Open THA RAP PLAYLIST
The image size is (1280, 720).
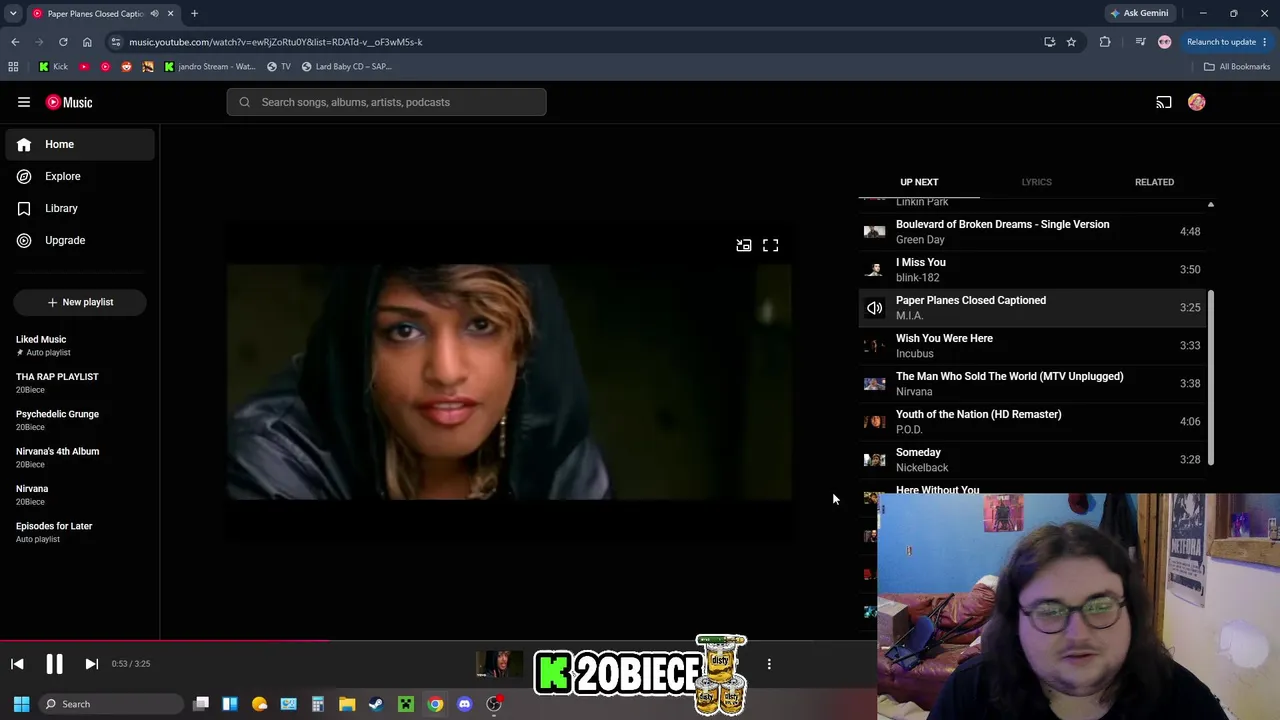pyautogui.click(x=80, y=382)
